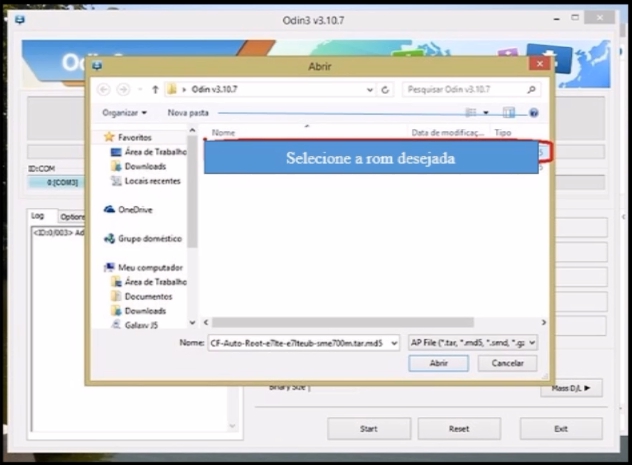Click the 0:[COM3] port box in Odin3
Screen dimensions: 632x465
(x=58, y=183)
